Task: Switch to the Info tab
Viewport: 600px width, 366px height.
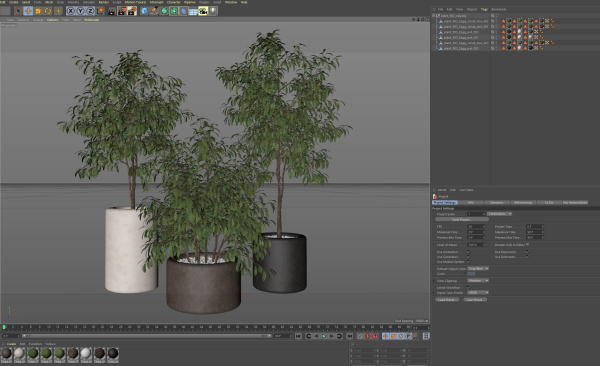Action: pos(471,203)
